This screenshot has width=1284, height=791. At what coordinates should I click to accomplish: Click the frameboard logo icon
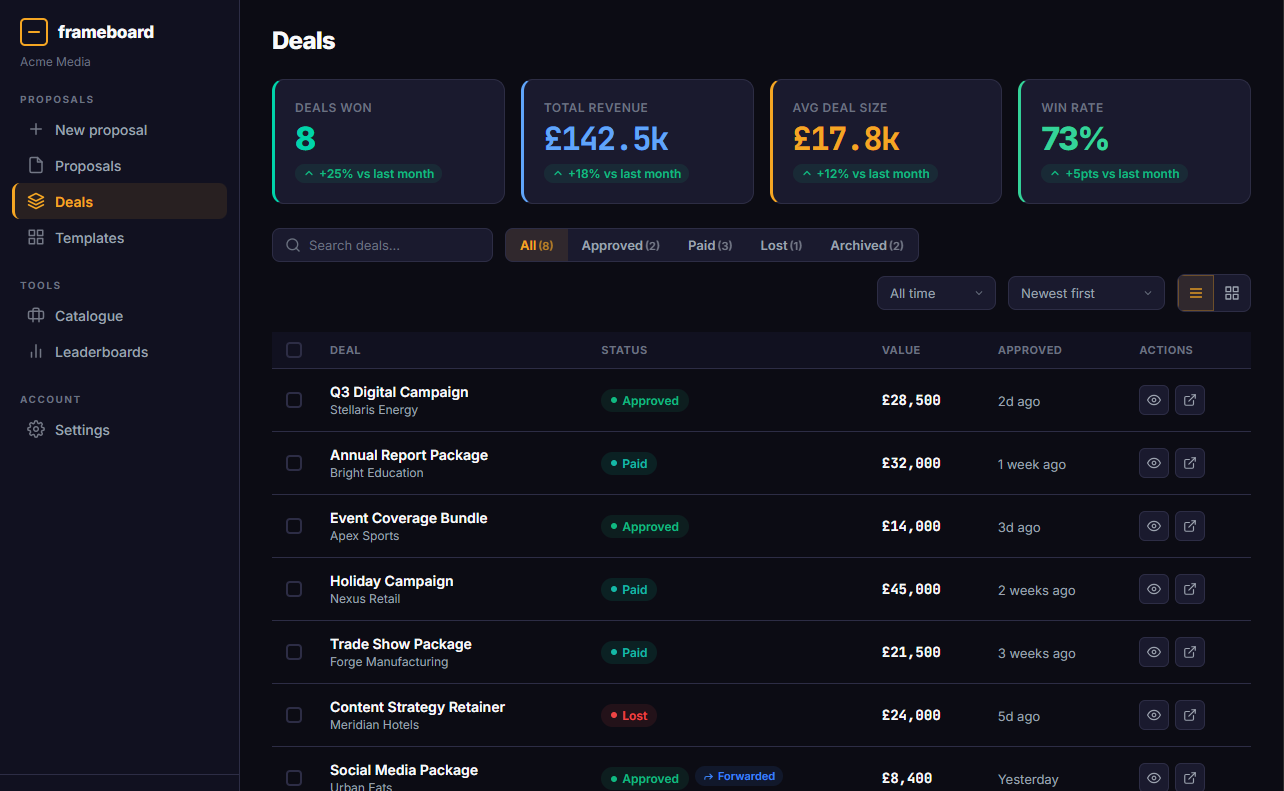tap(34, 32)
